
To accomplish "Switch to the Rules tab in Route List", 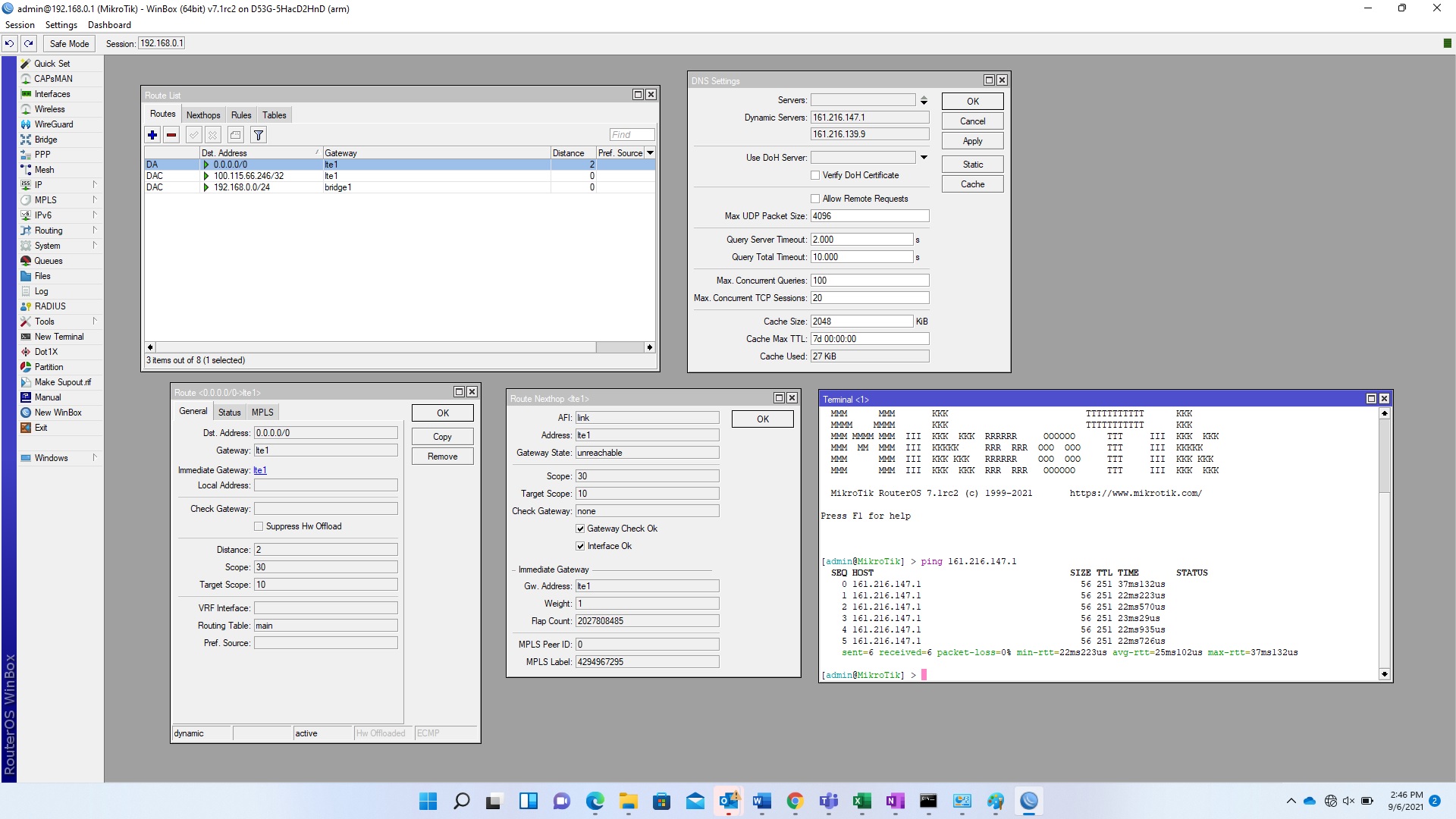I will (x=241, y=115).
